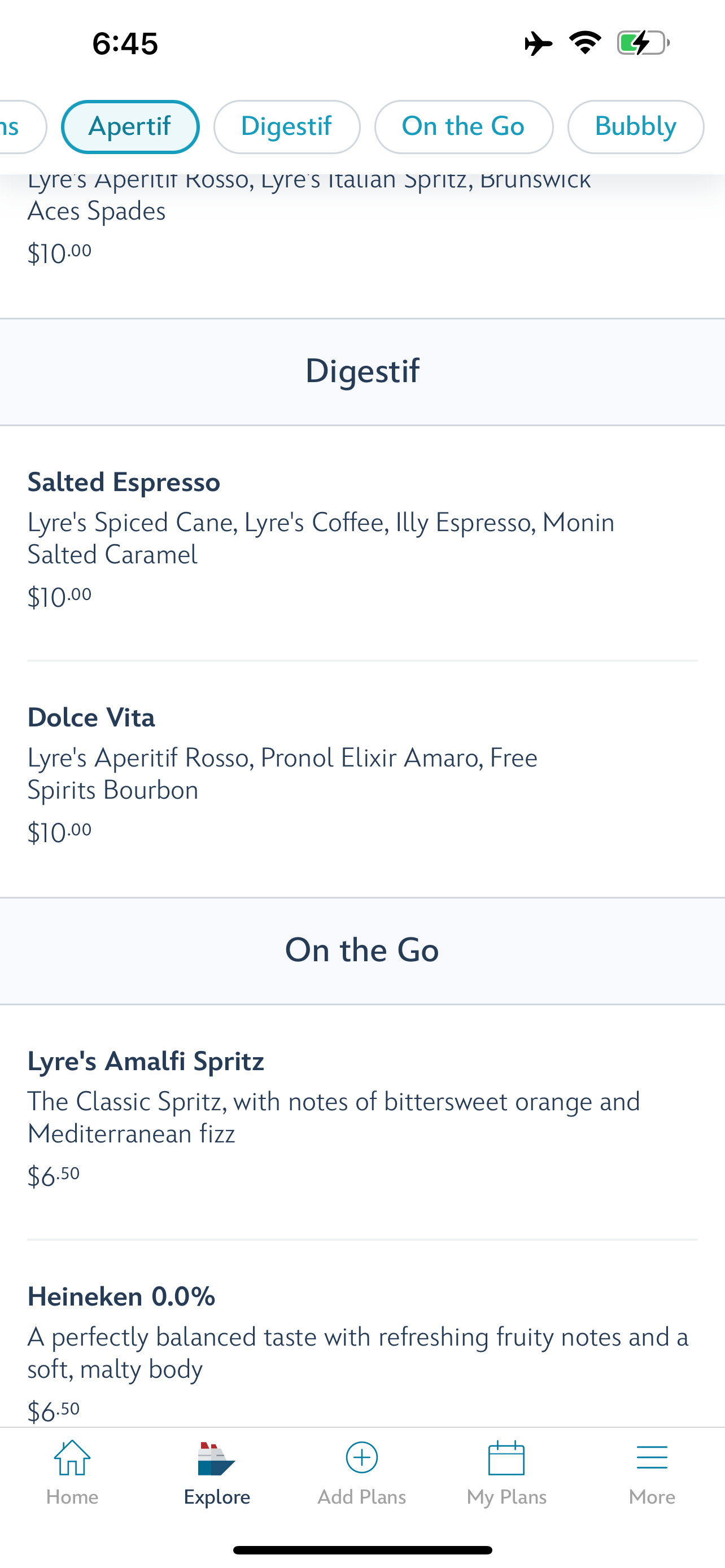Tap the Add Plans plus icon
The height and width of the screenshot is (1568, 725).
point(361,1457)
